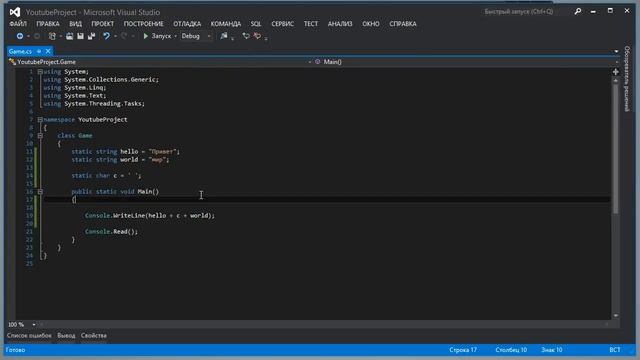Click the Строка 17 status entry

pos(463,350)
